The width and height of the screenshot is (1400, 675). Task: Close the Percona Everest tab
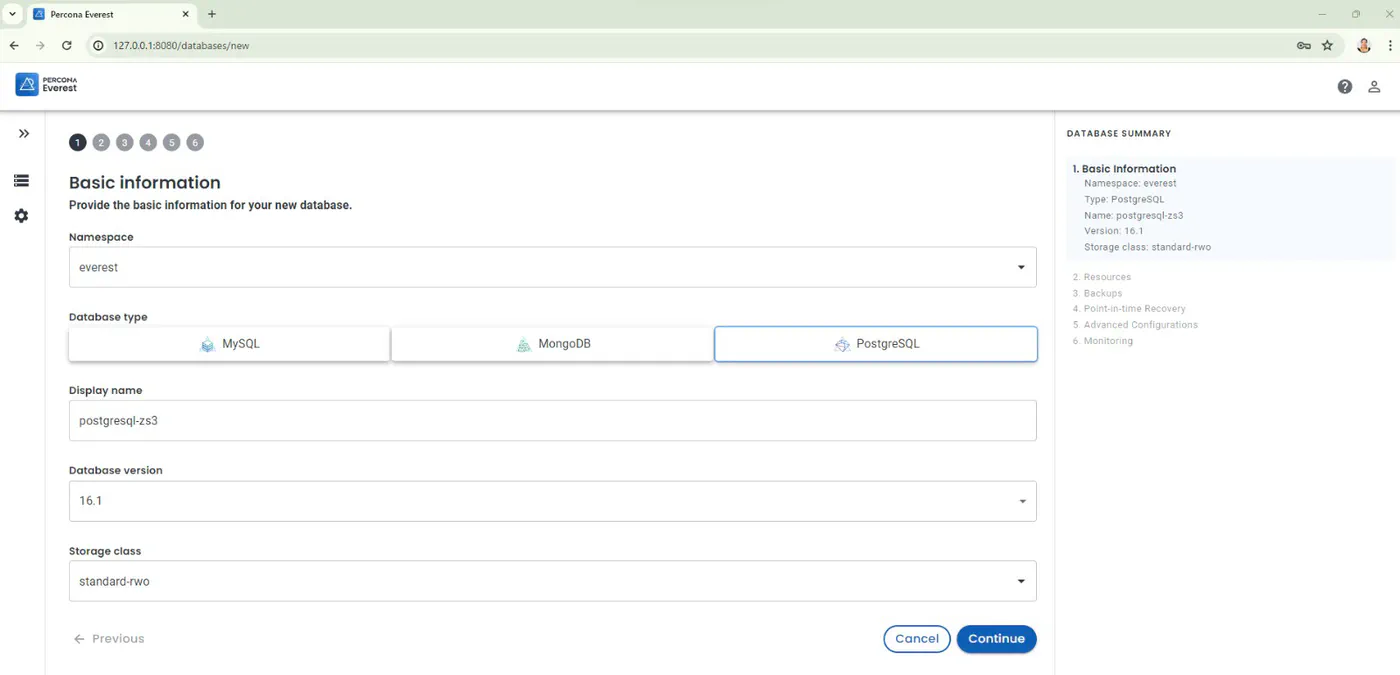click(186, 14)
